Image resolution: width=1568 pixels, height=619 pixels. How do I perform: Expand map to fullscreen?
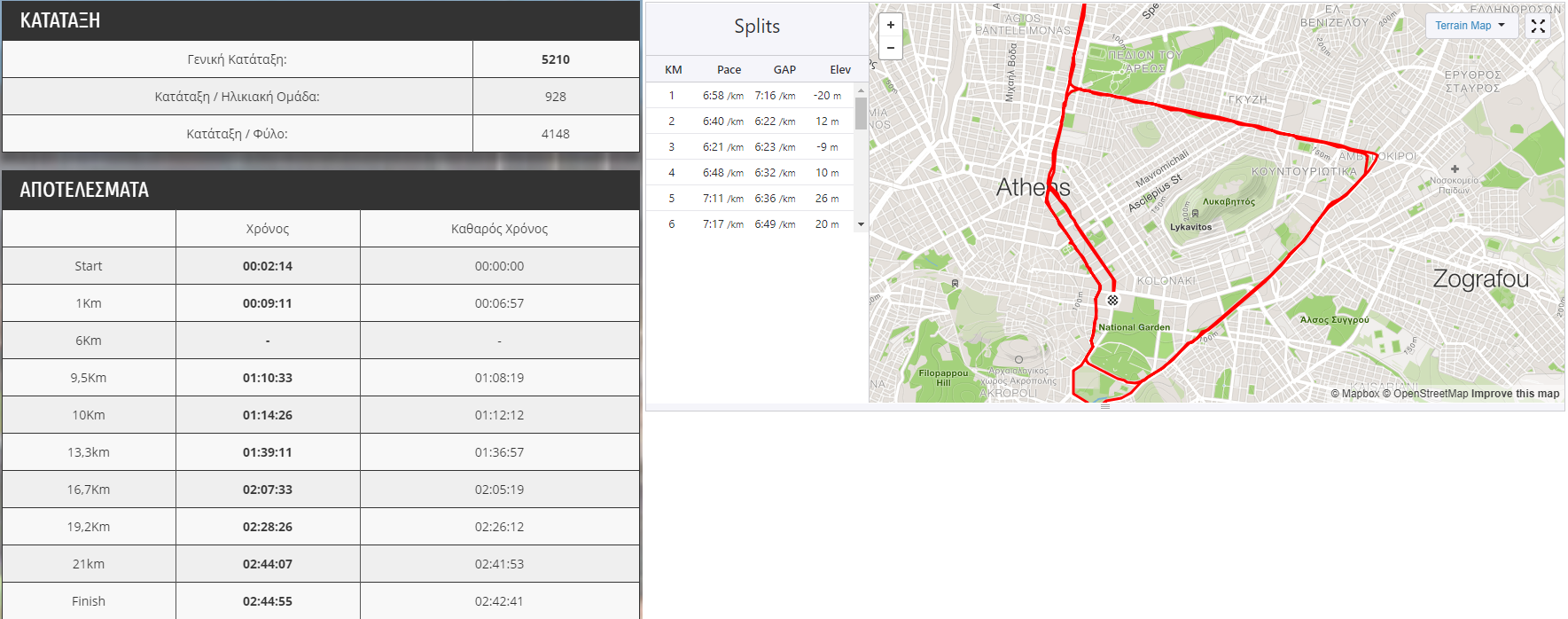(1538, 26)
